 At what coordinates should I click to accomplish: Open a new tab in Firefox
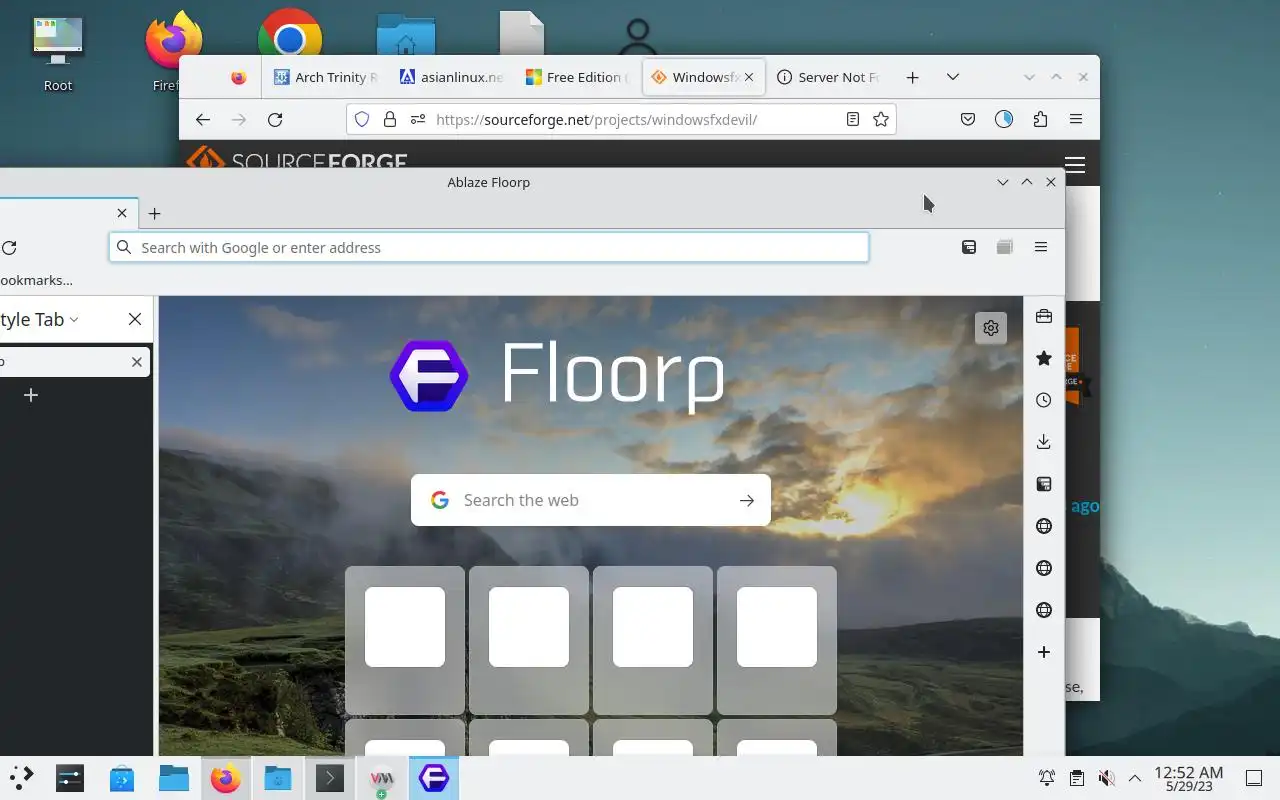[x=912, y=77]
